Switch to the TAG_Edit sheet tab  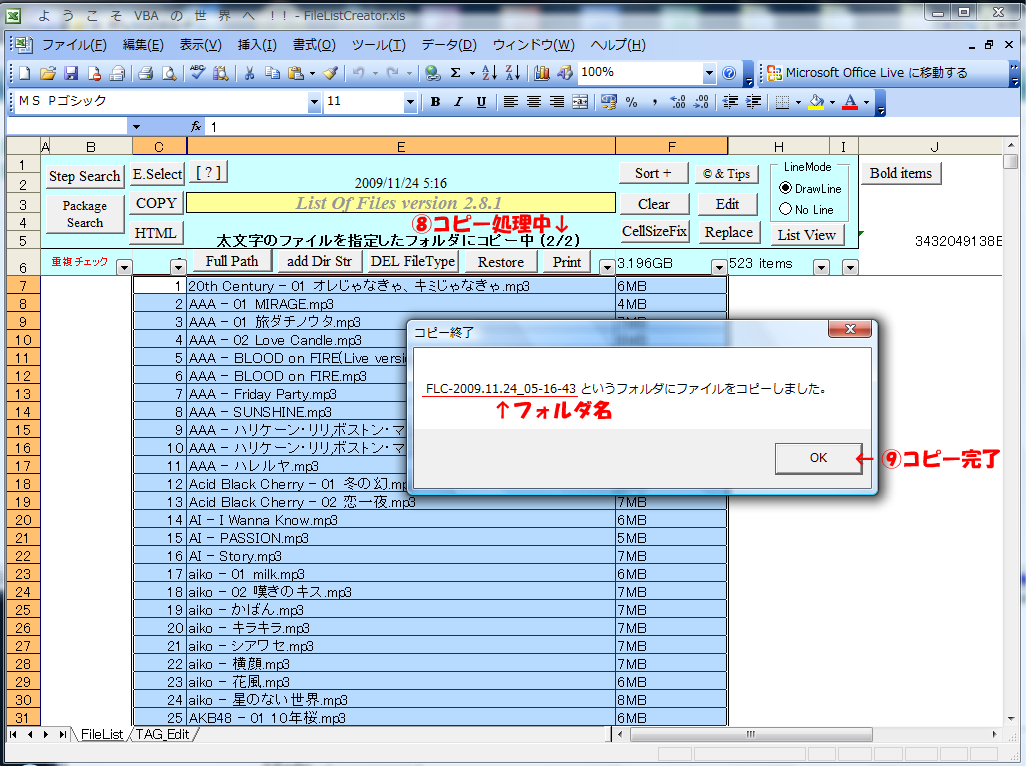pyautogui.click(x=162, y=735)
